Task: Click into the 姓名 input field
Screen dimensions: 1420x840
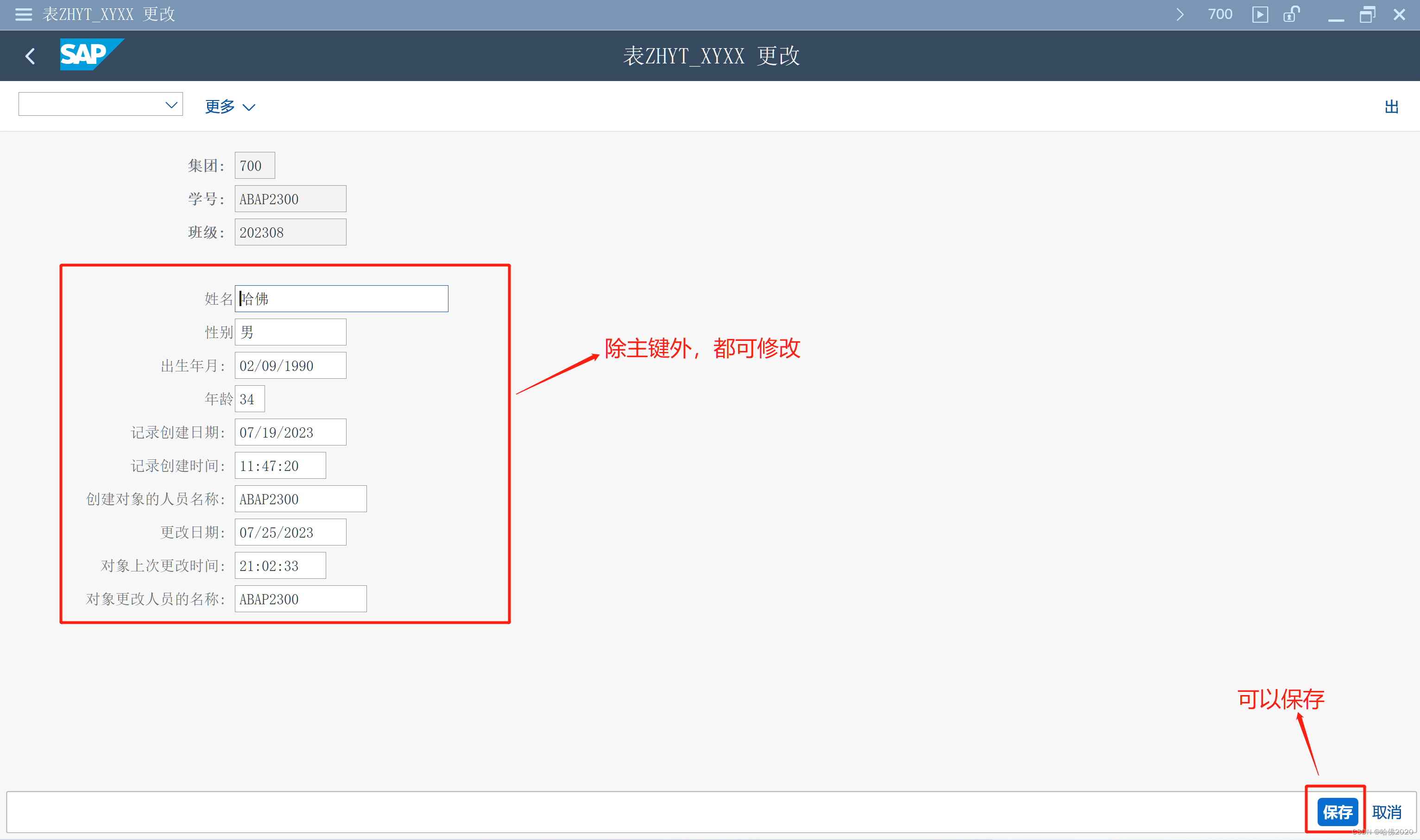Action: pyautogui.click(x=341, y=299)
